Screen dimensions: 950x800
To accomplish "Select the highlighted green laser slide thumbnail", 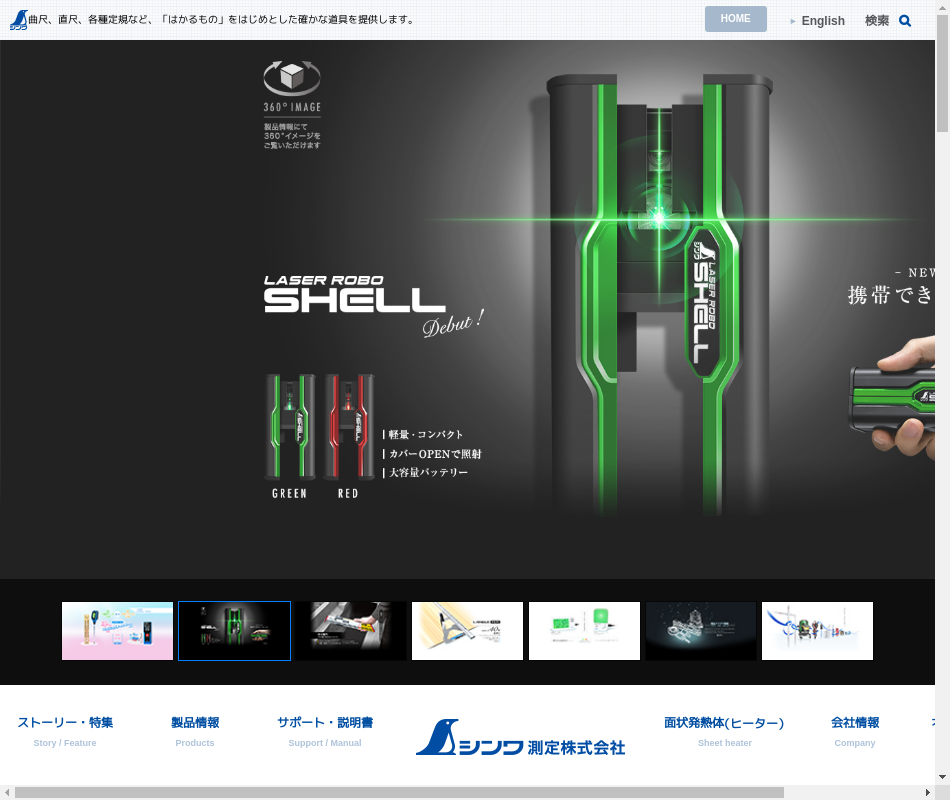I will click(234, 631).
